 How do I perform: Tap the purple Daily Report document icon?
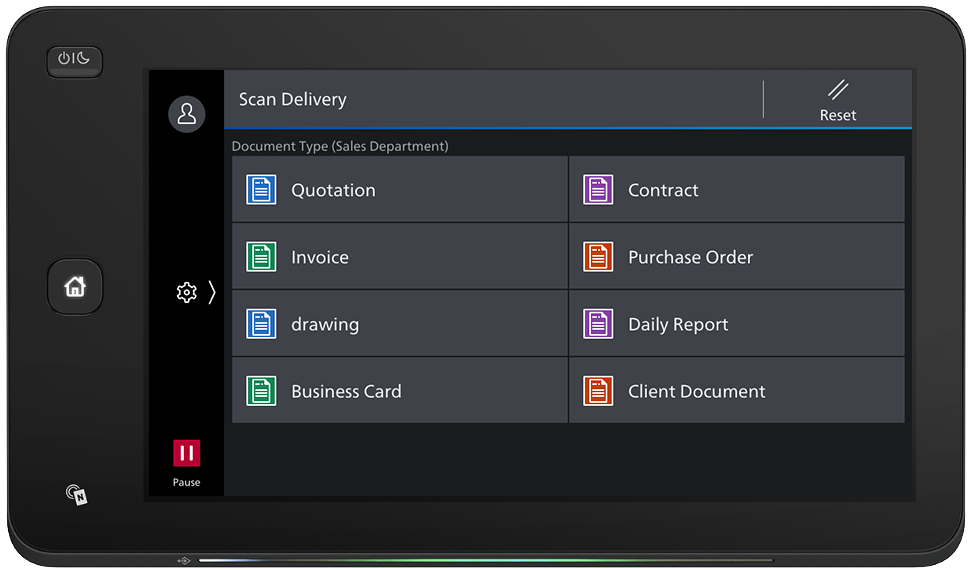coord(598,324)
